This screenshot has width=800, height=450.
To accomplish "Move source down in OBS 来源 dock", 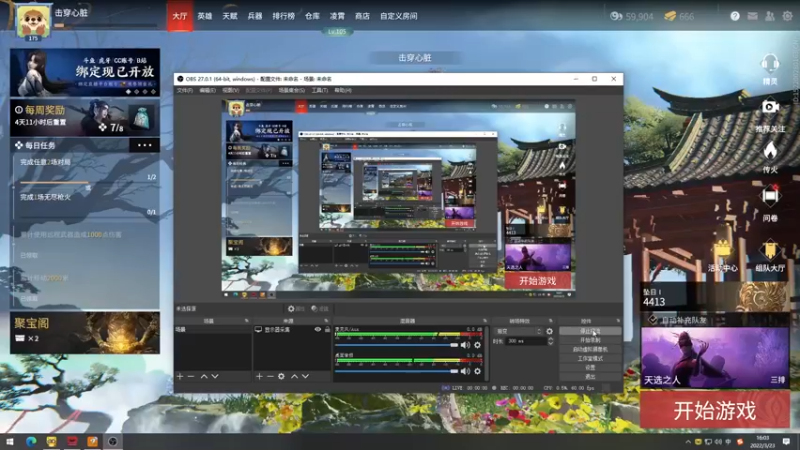I will 305,377.
